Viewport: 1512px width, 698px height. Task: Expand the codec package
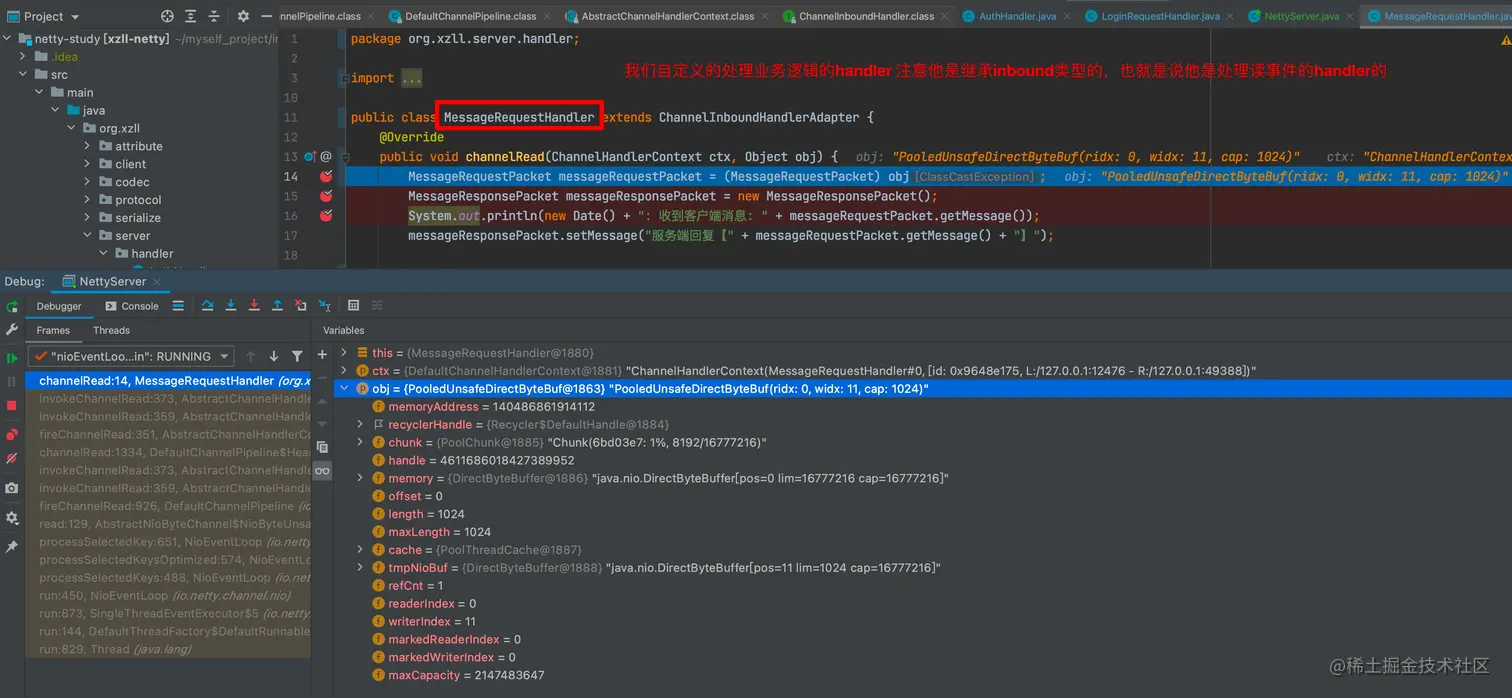[88, 182]
